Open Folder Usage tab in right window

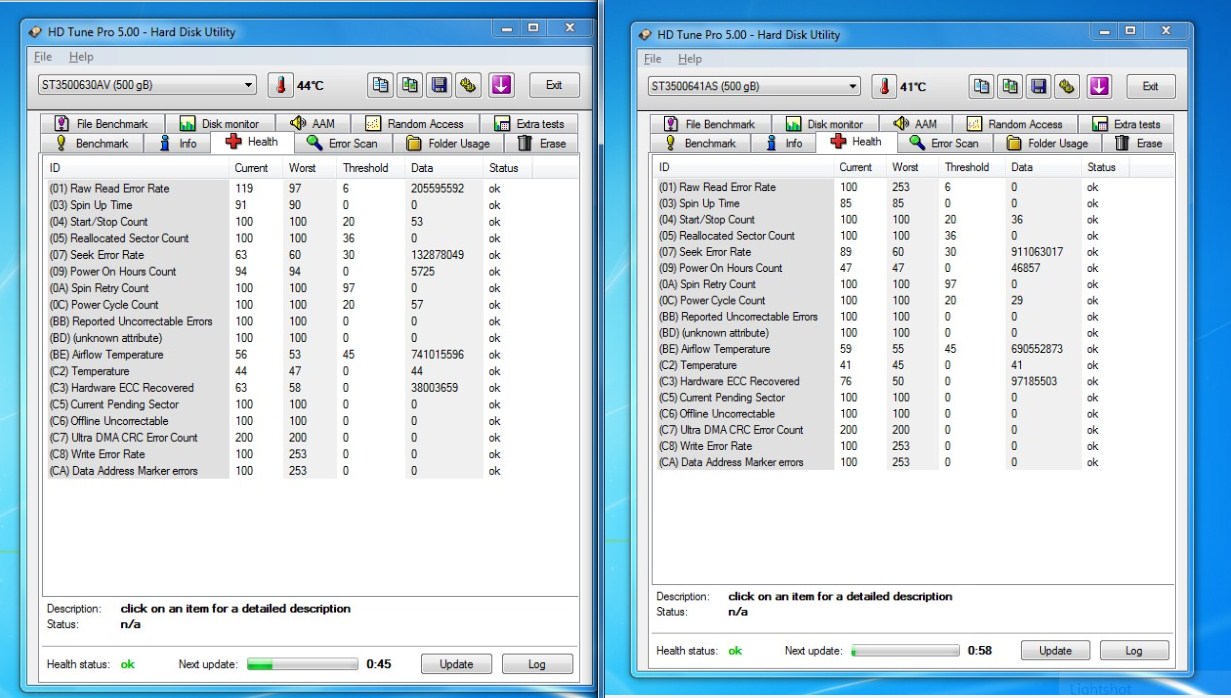click(1048, 143)
